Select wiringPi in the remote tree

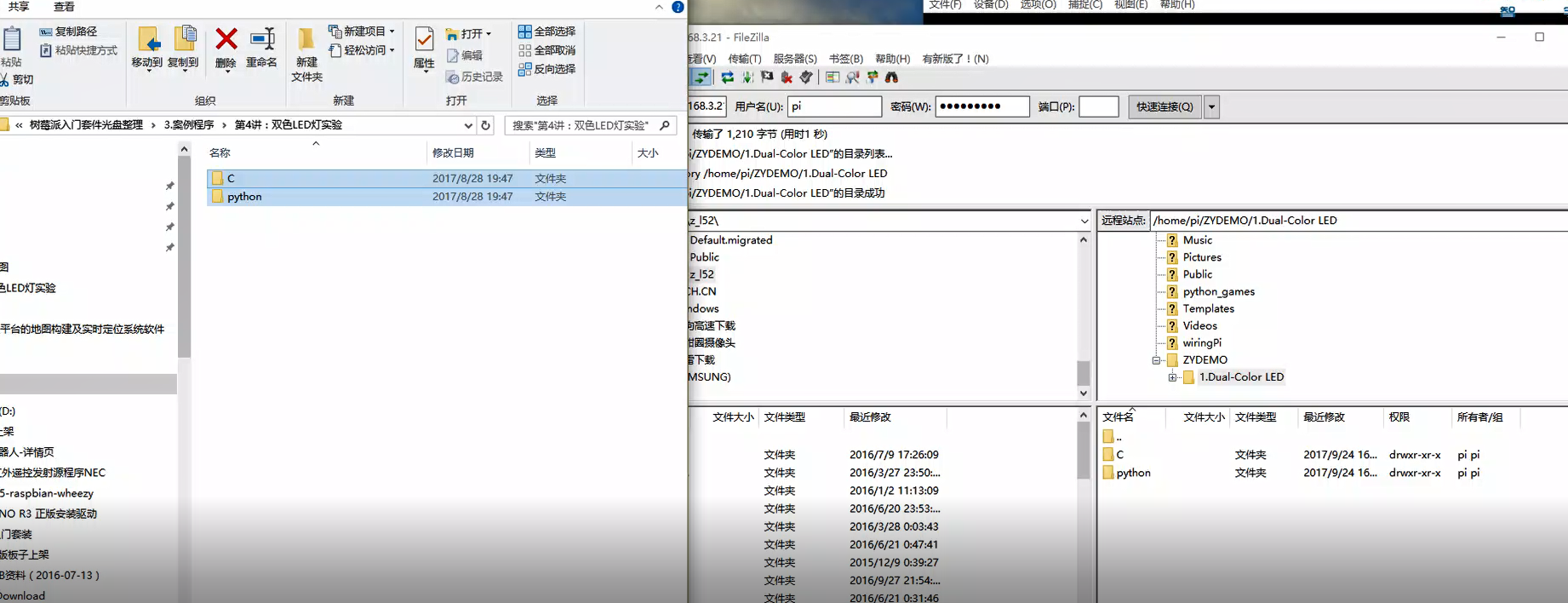click(1201, 343)
